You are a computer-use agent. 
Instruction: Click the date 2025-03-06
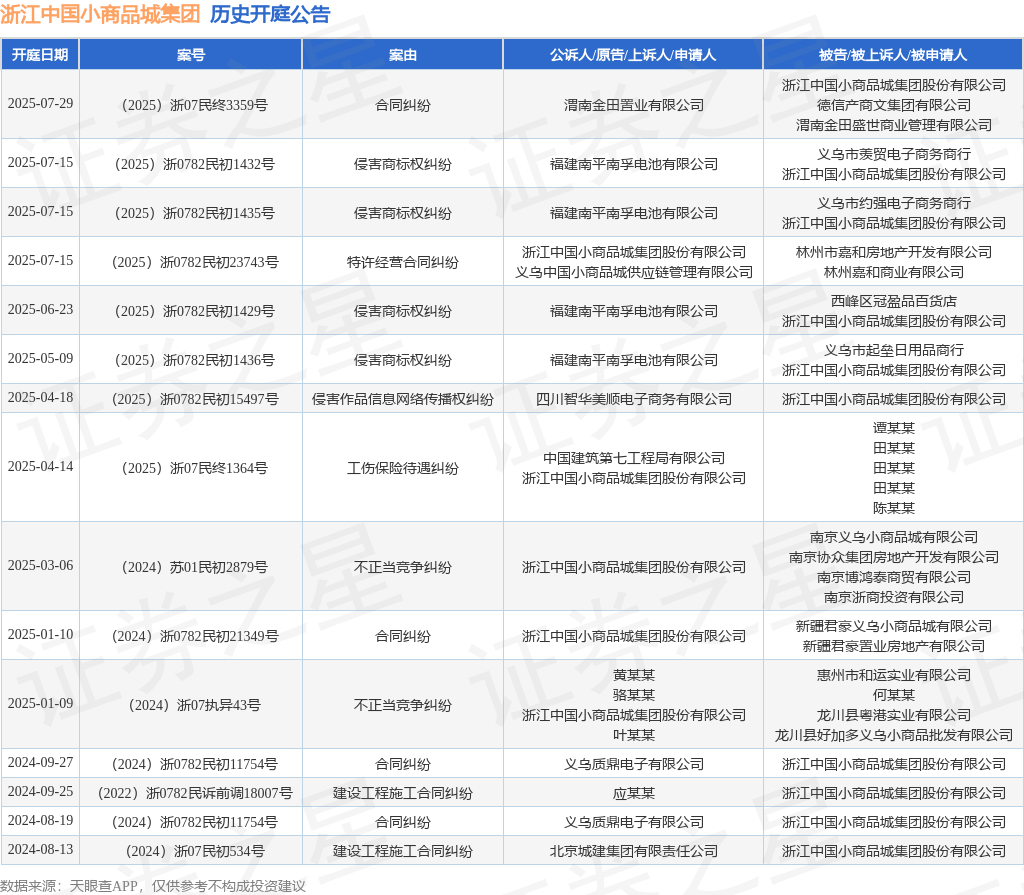tap(40, 565)
